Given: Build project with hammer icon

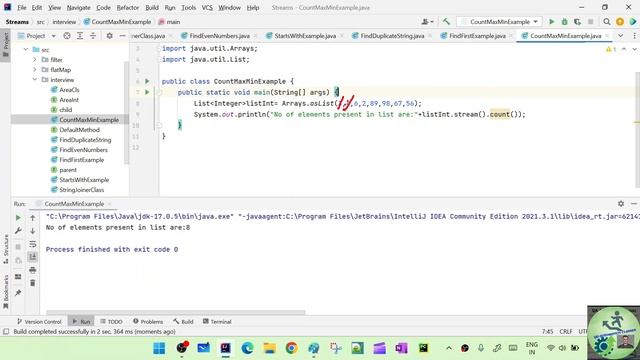Looking at the screenshot, I should [x=446, y=22].
